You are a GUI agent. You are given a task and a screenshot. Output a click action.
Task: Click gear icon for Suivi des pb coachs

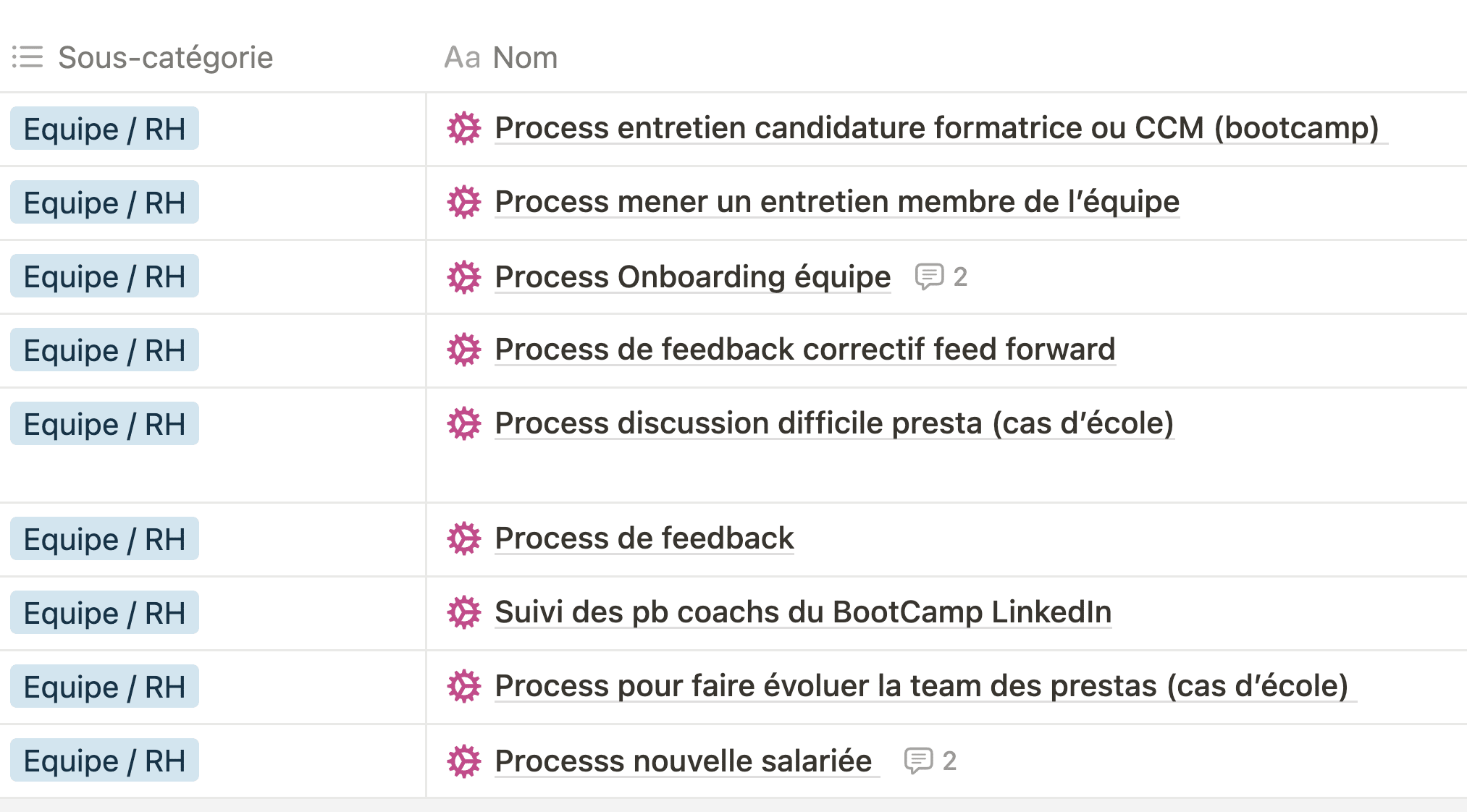pos(463,613)
